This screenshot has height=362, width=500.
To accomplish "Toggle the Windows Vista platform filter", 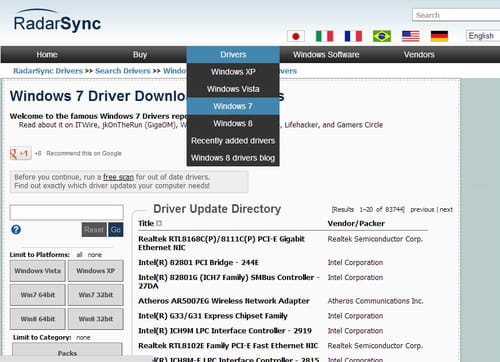I will (38, 271).
